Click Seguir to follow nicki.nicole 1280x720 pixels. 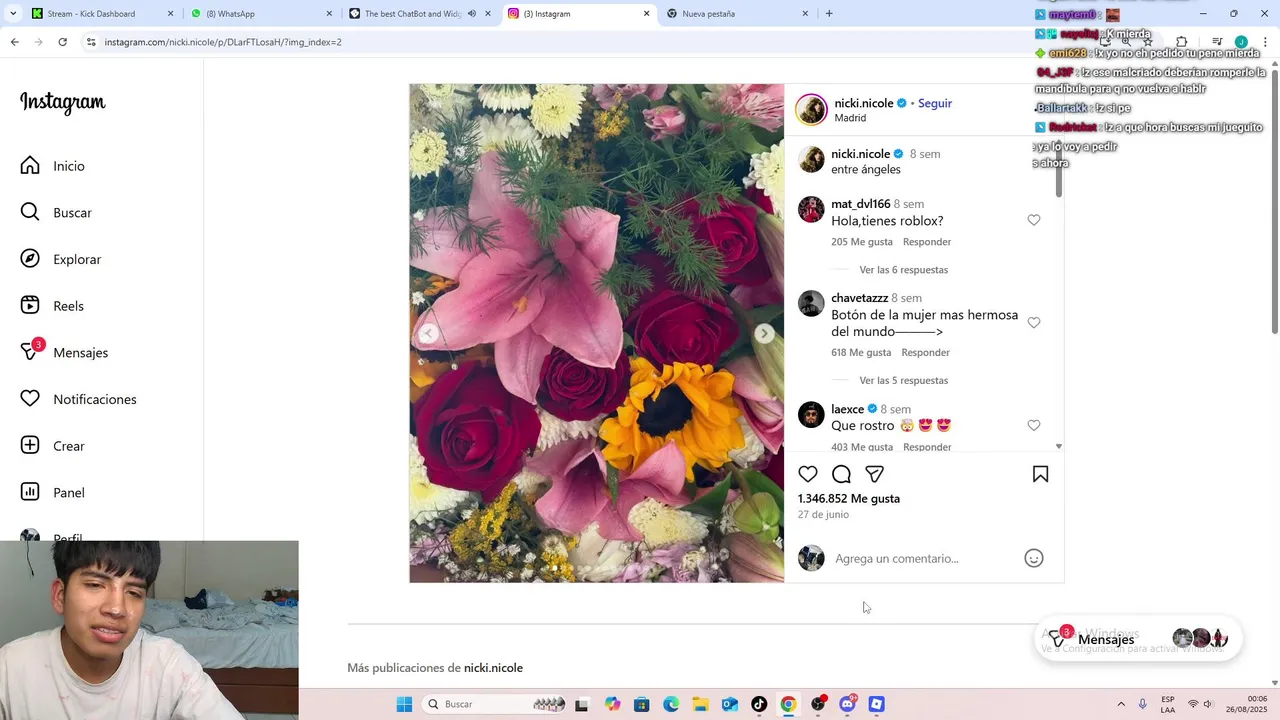point(935,103)
